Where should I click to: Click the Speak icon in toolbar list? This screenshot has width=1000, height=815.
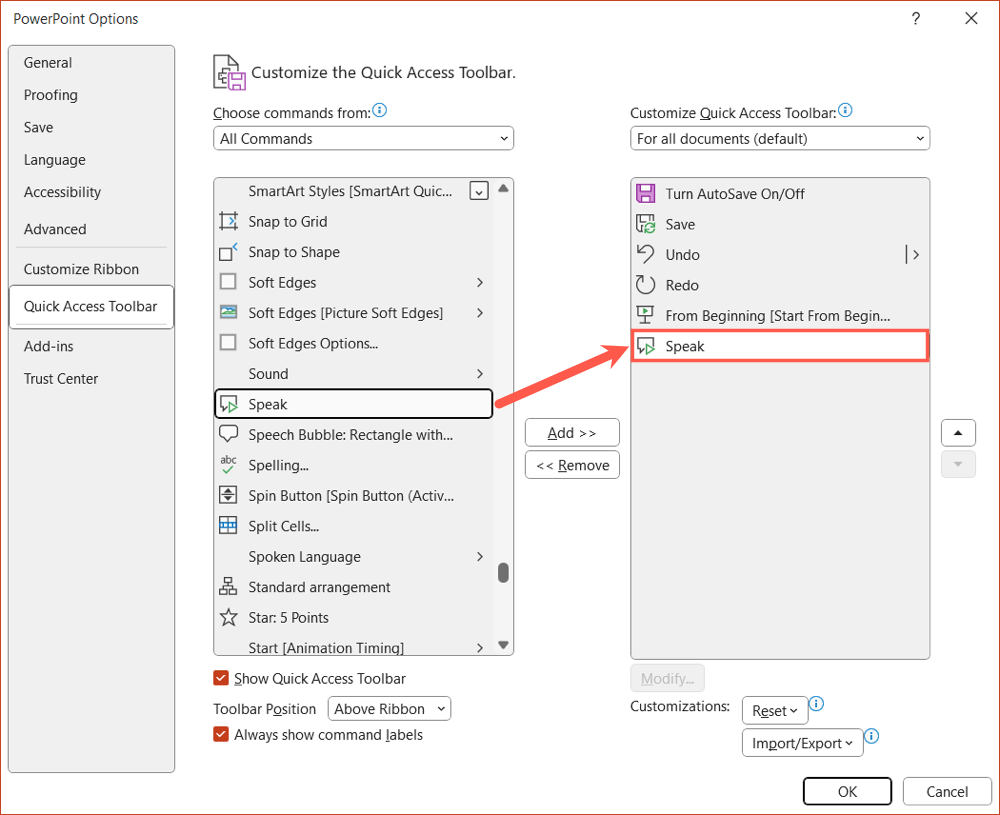[x=645, y=346]
